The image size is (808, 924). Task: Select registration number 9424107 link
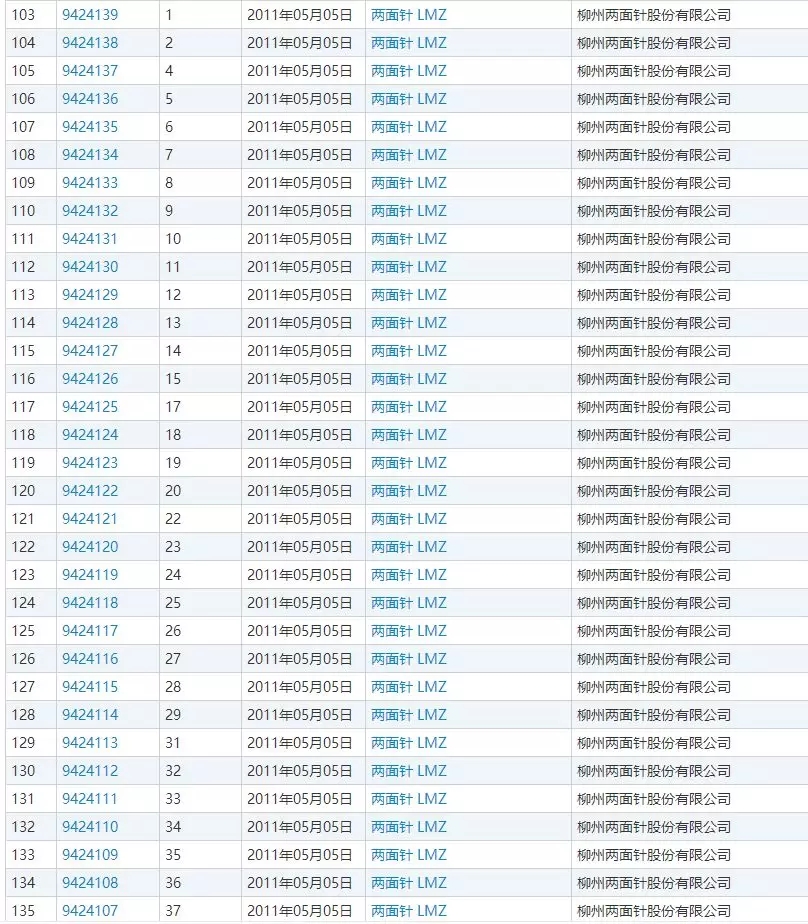click(x=90, y=911)
